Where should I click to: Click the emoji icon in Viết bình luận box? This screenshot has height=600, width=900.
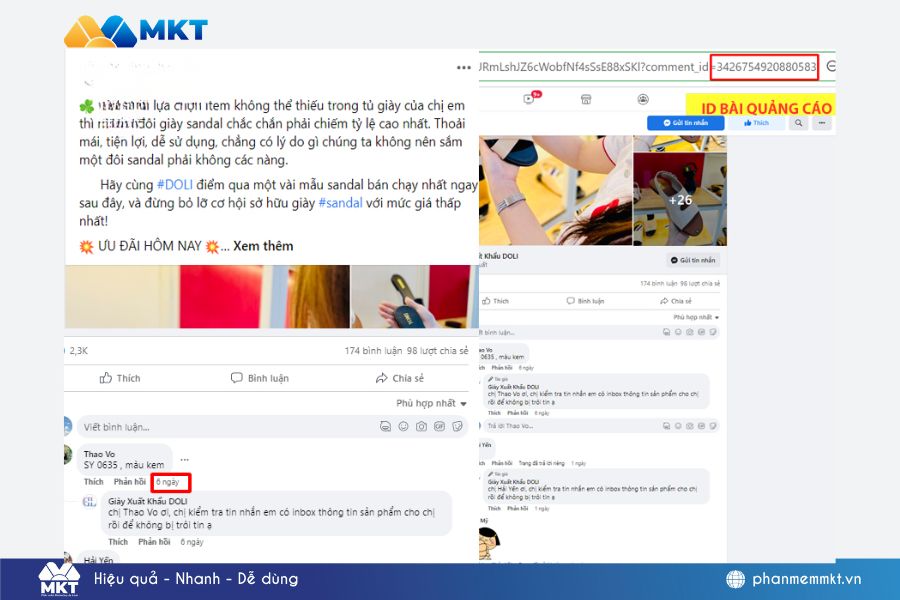[403, 427]
